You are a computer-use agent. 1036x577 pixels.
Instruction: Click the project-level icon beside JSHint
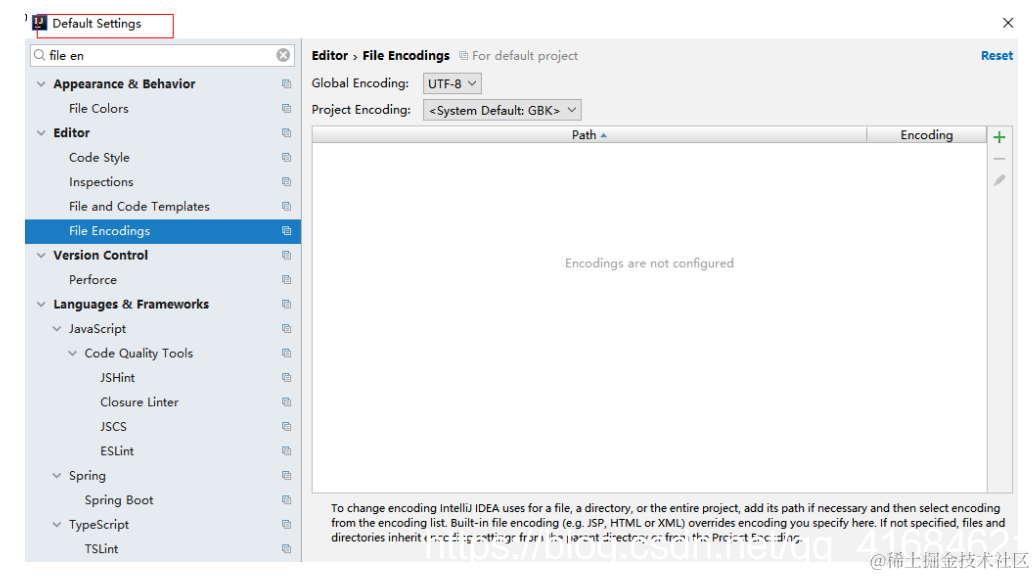tap(286, 377)
